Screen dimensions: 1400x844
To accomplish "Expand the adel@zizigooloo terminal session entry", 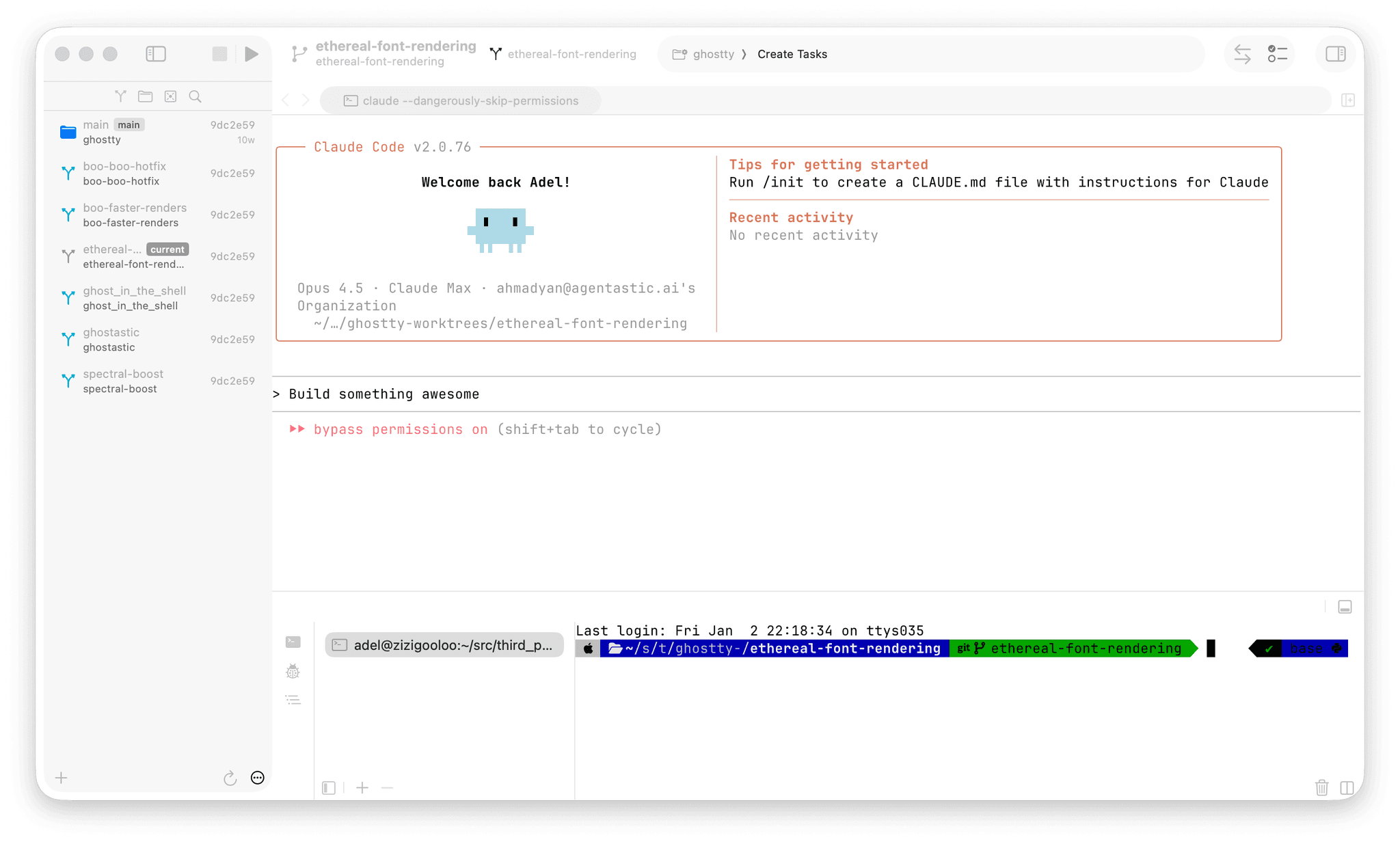I will coord(444,644).
